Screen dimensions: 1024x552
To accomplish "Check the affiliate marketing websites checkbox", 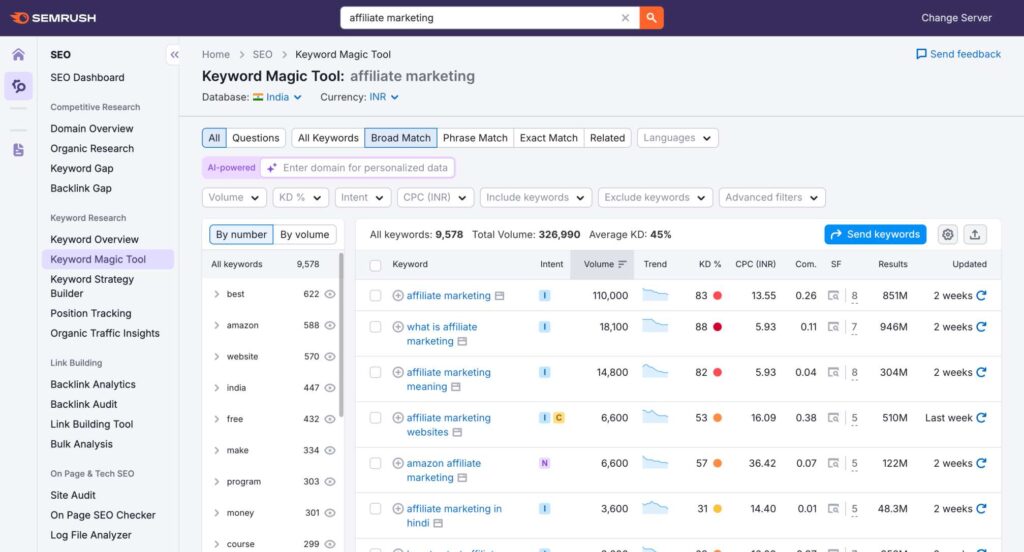I will click(x=375, y=417).
